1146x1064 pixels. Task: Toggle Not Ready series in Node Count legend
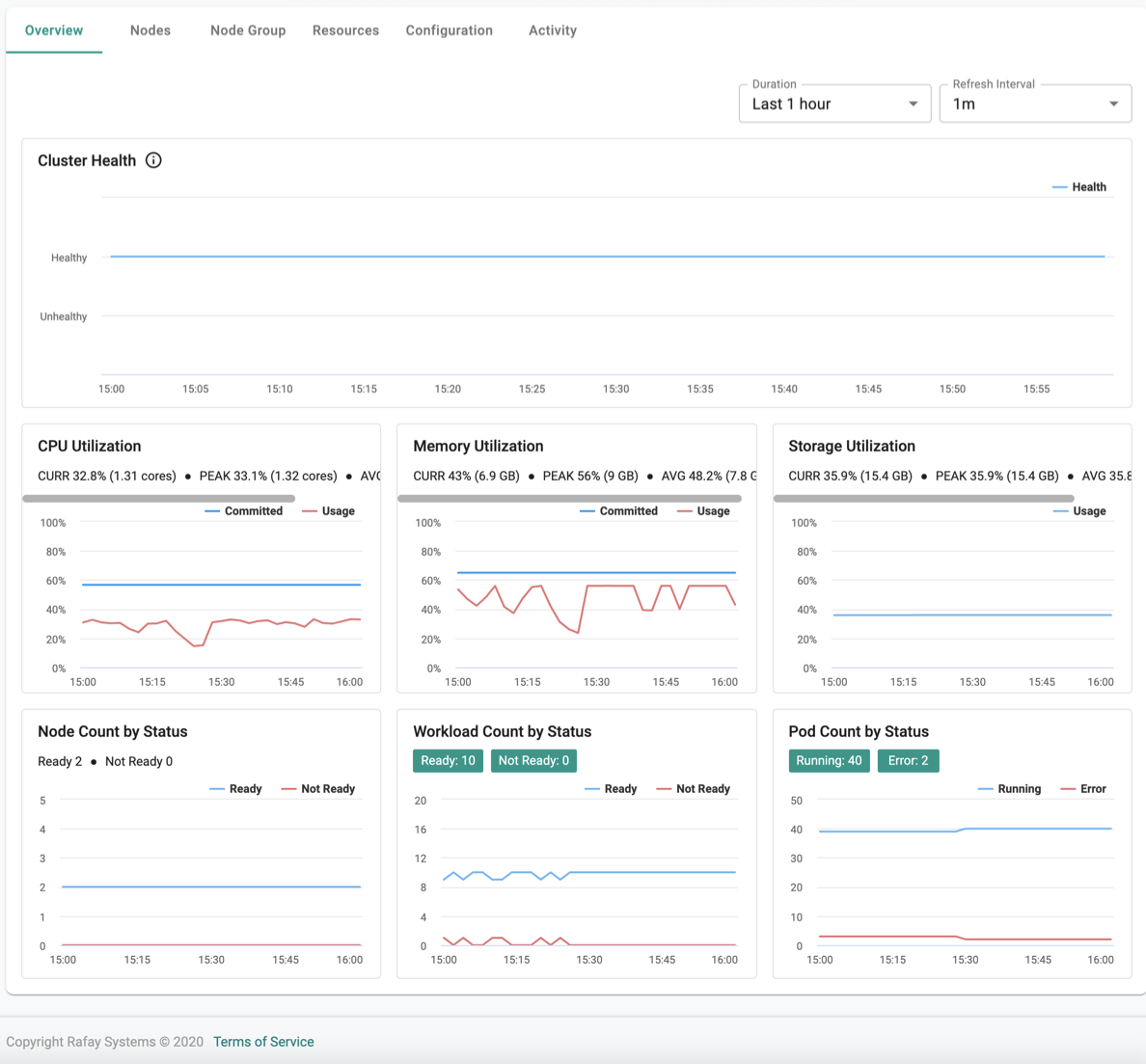[318, 788]
